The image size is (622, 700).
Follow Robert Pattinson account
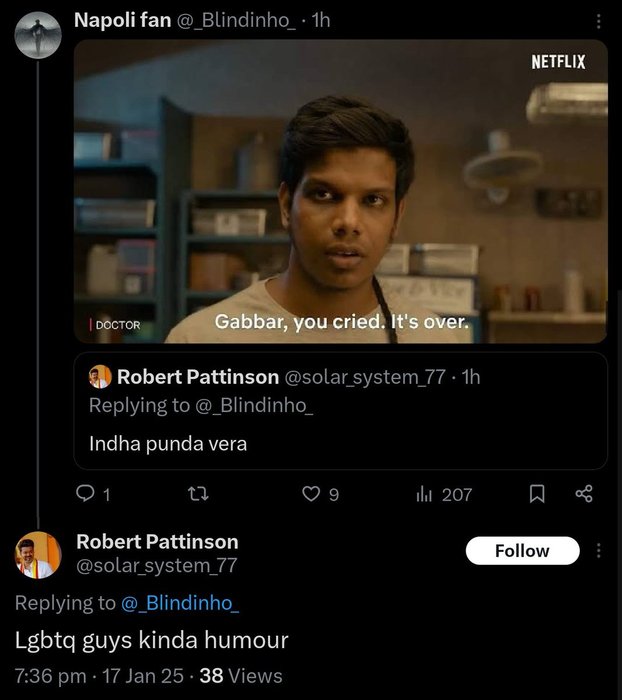522,550
